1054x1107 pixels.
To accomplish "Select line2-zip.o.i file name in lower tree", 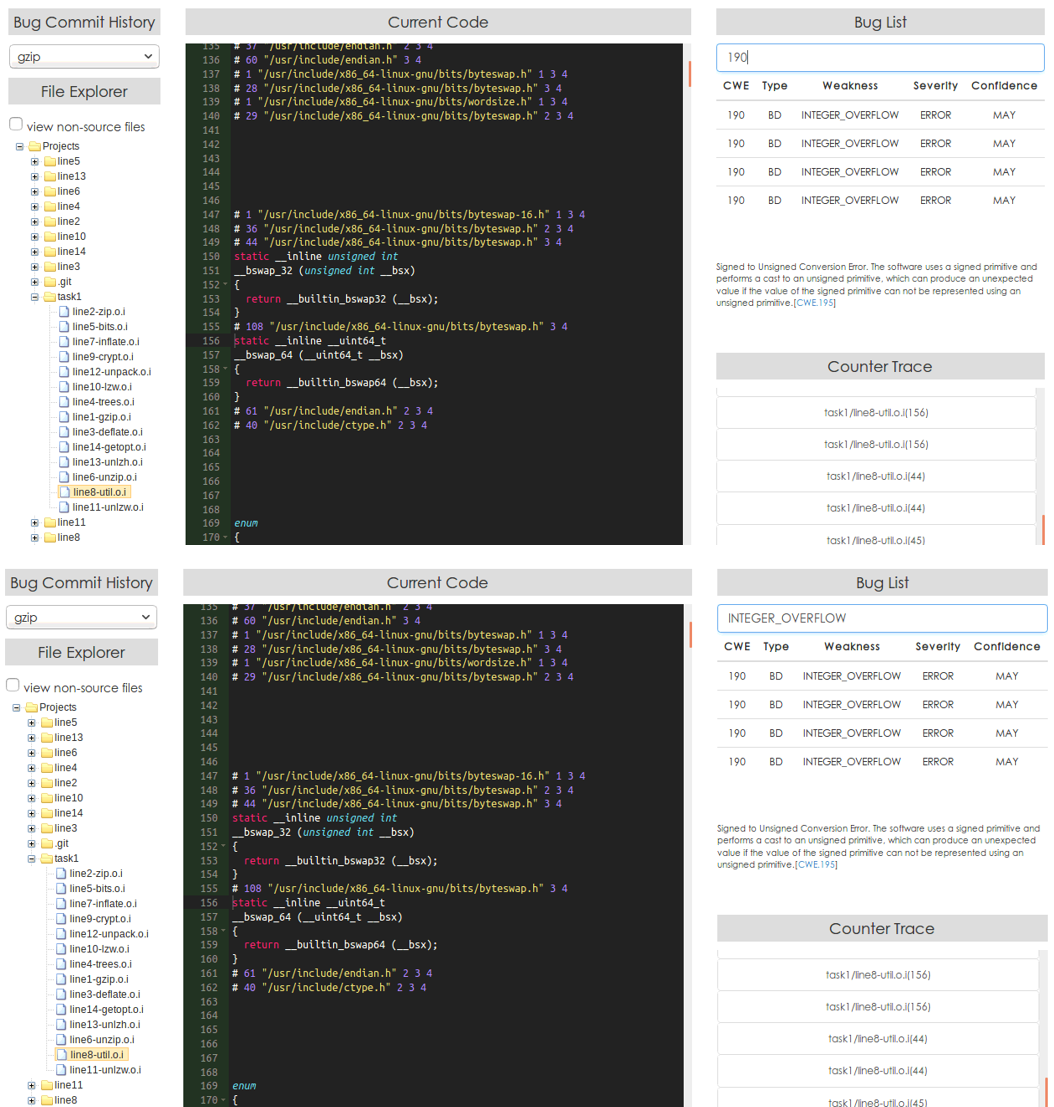I will 96,874.
